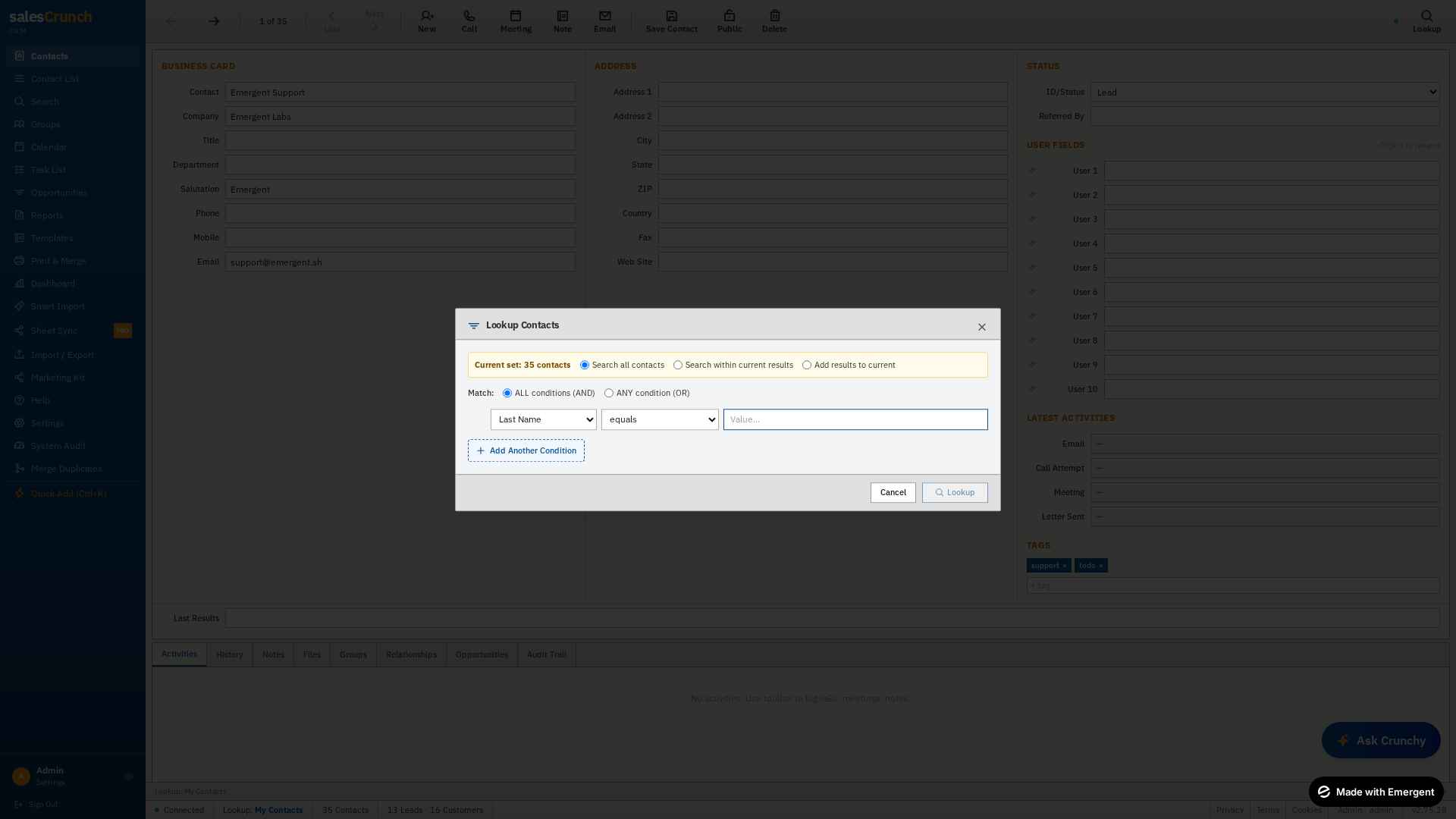
Task: Open Search in sidebar
Action: tap(73, 102)
